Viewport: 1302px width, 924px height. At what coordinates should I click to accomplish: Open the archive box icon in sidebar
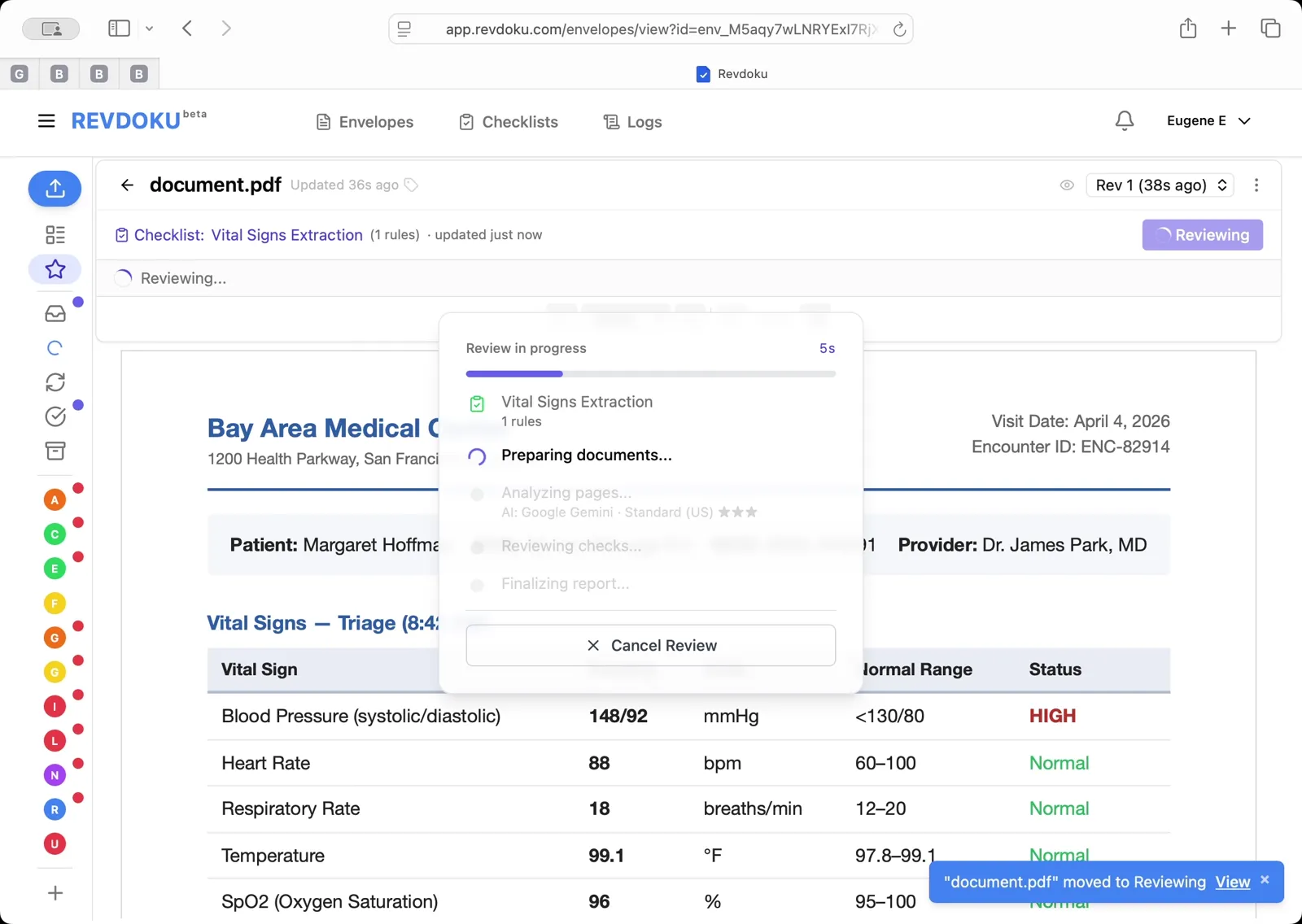pos(55,451)
